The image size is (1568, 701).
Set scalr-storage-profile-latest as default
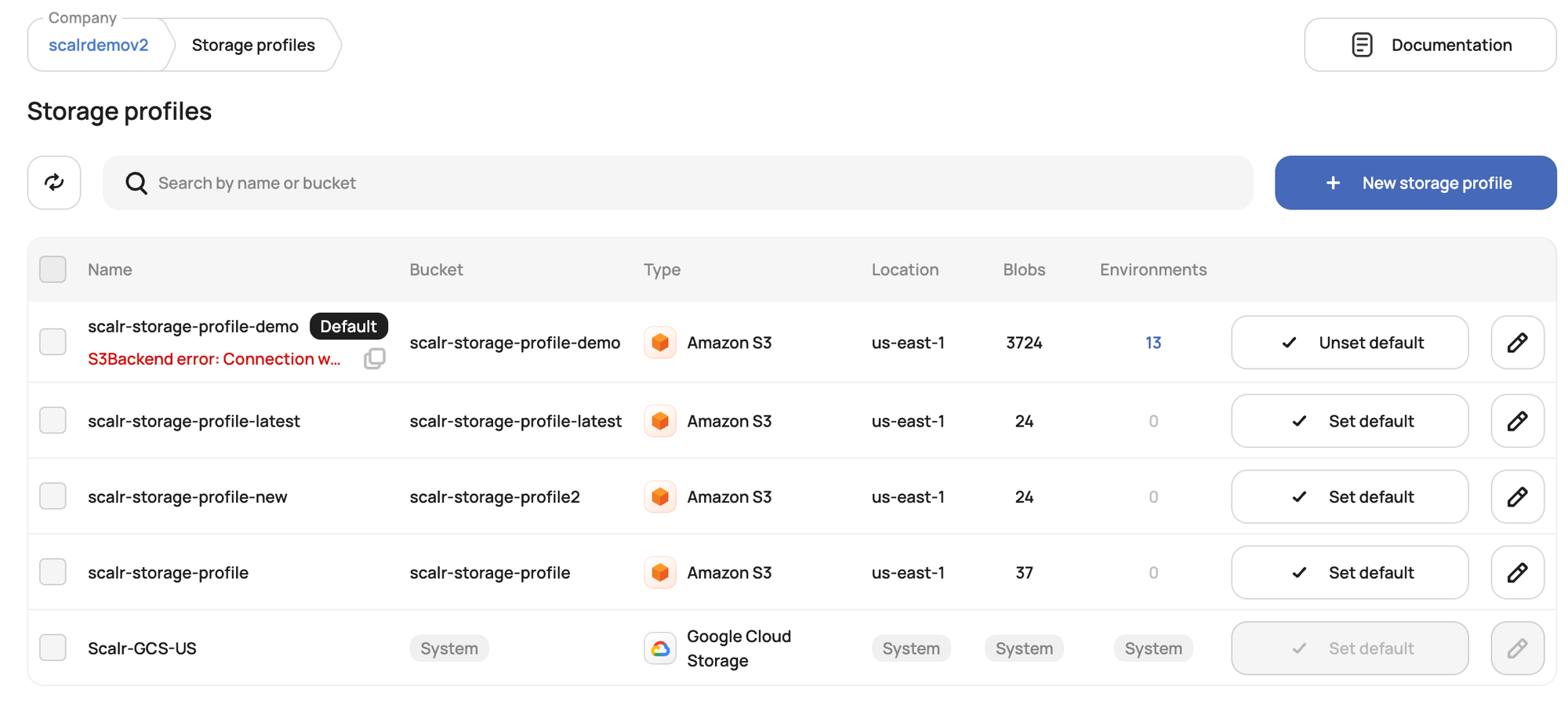point(1349,421)
